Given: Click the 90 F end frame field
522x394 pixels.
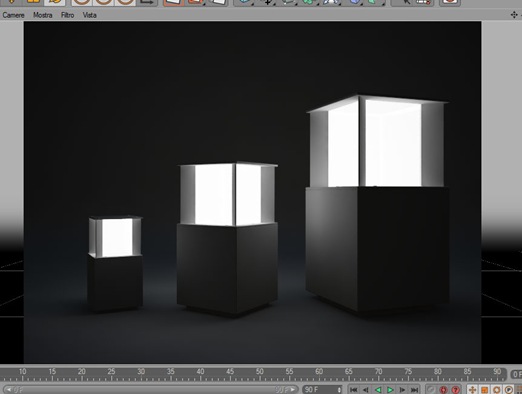Looking at the screenshot, I should (x=322, y=389).
